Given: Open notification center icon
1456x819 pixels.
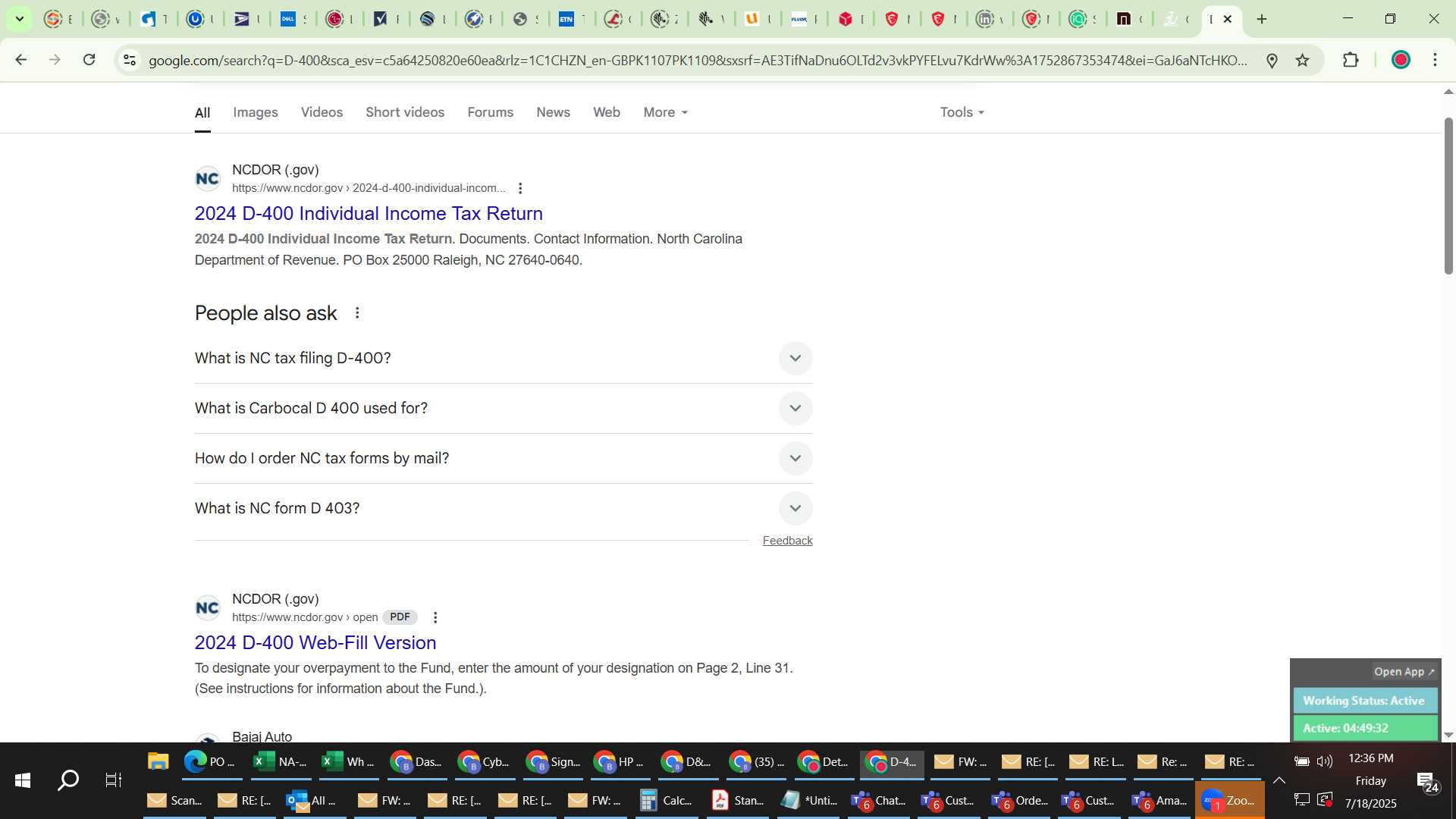Looking at the screenshot, I should [1429, 781].
